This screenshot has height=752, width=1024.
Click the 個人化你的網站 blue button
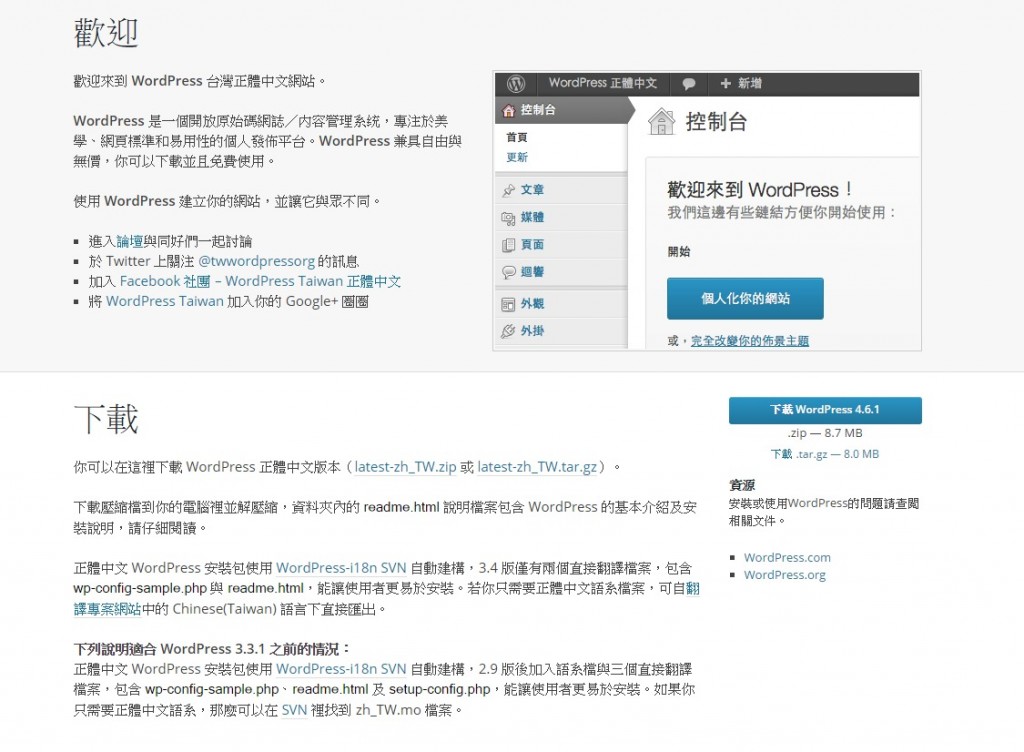745,298
